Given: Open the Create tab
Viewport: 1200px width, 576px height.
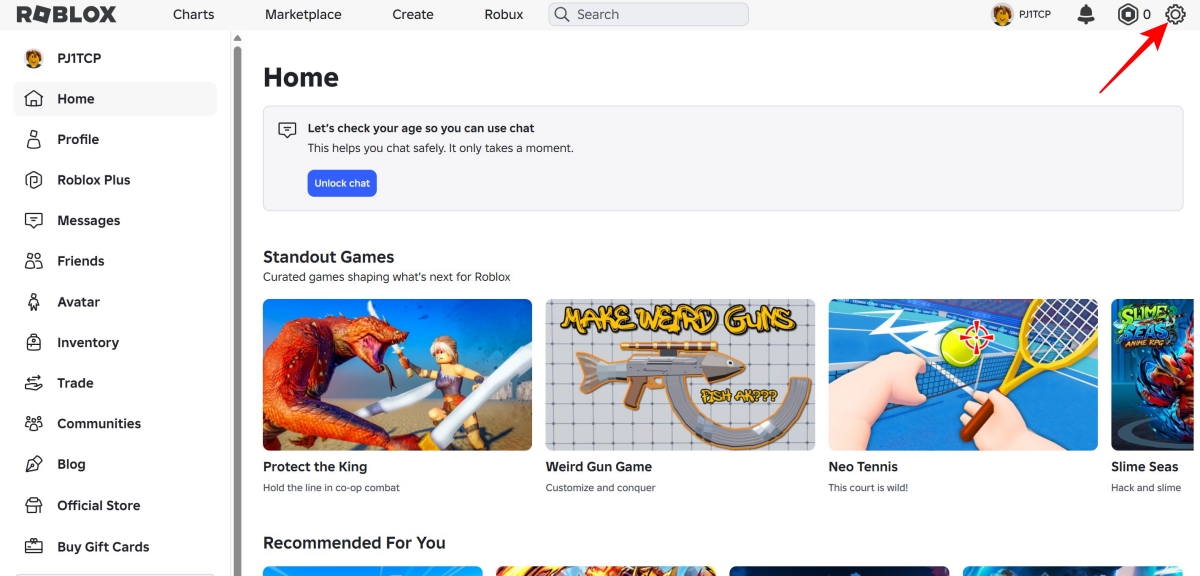Looking at the screenshot, I should pyautogui.click(x=413, y=14).
